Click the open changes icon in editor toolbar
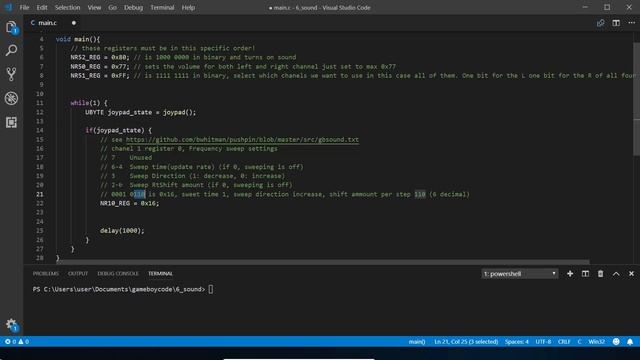This screenshot has width=640, height=360. click(600, 23)
